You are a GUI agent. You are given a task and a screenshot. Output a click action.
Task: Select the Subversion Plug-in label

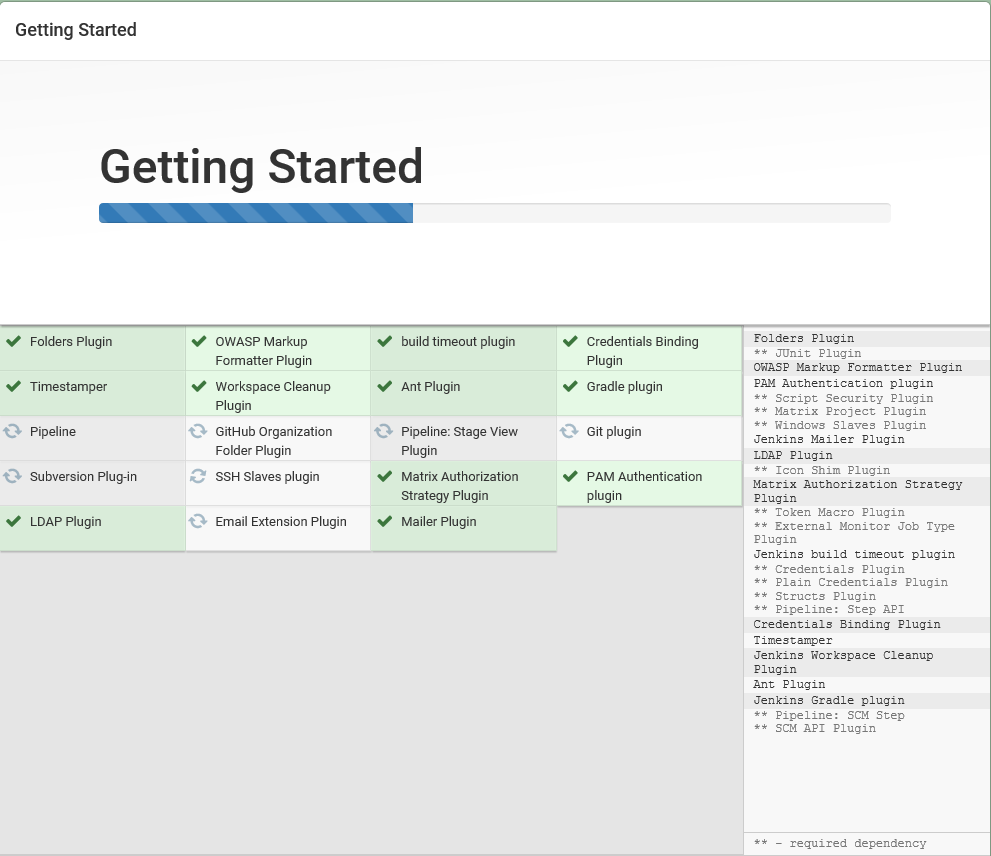(83, 476)
